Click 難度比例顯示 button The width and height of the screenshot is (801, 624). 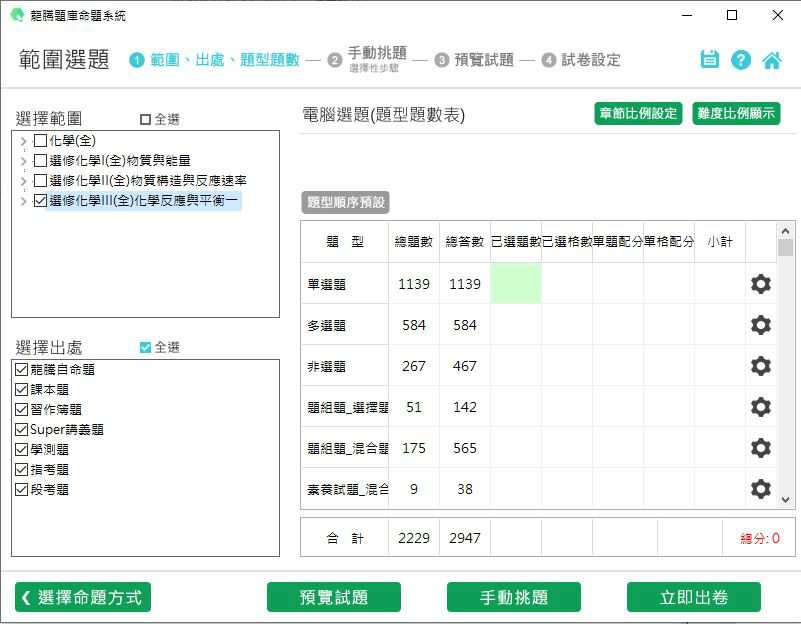(736, 113)
